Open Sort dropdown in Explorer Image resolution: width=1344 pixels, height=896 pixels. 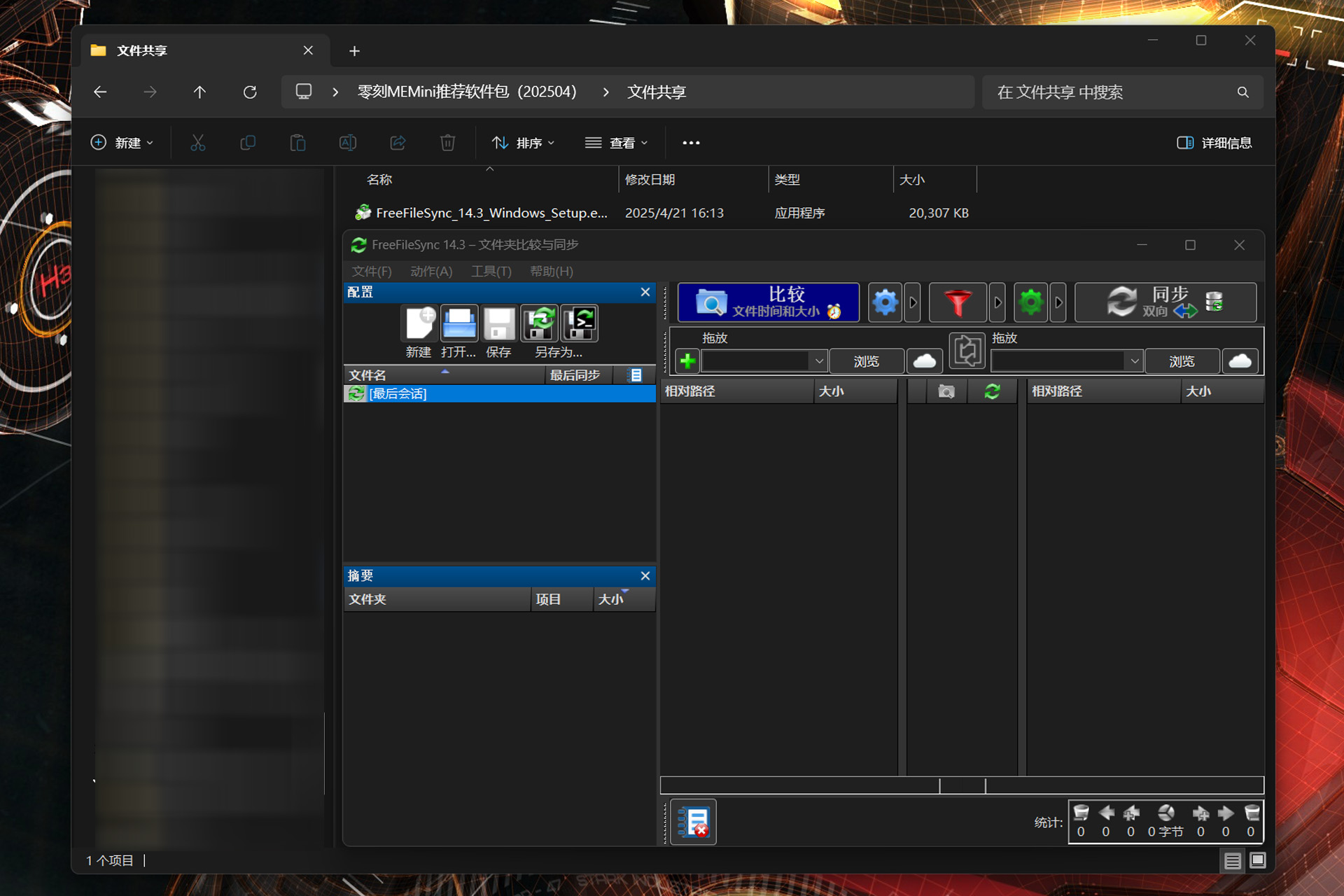point(523,143)
